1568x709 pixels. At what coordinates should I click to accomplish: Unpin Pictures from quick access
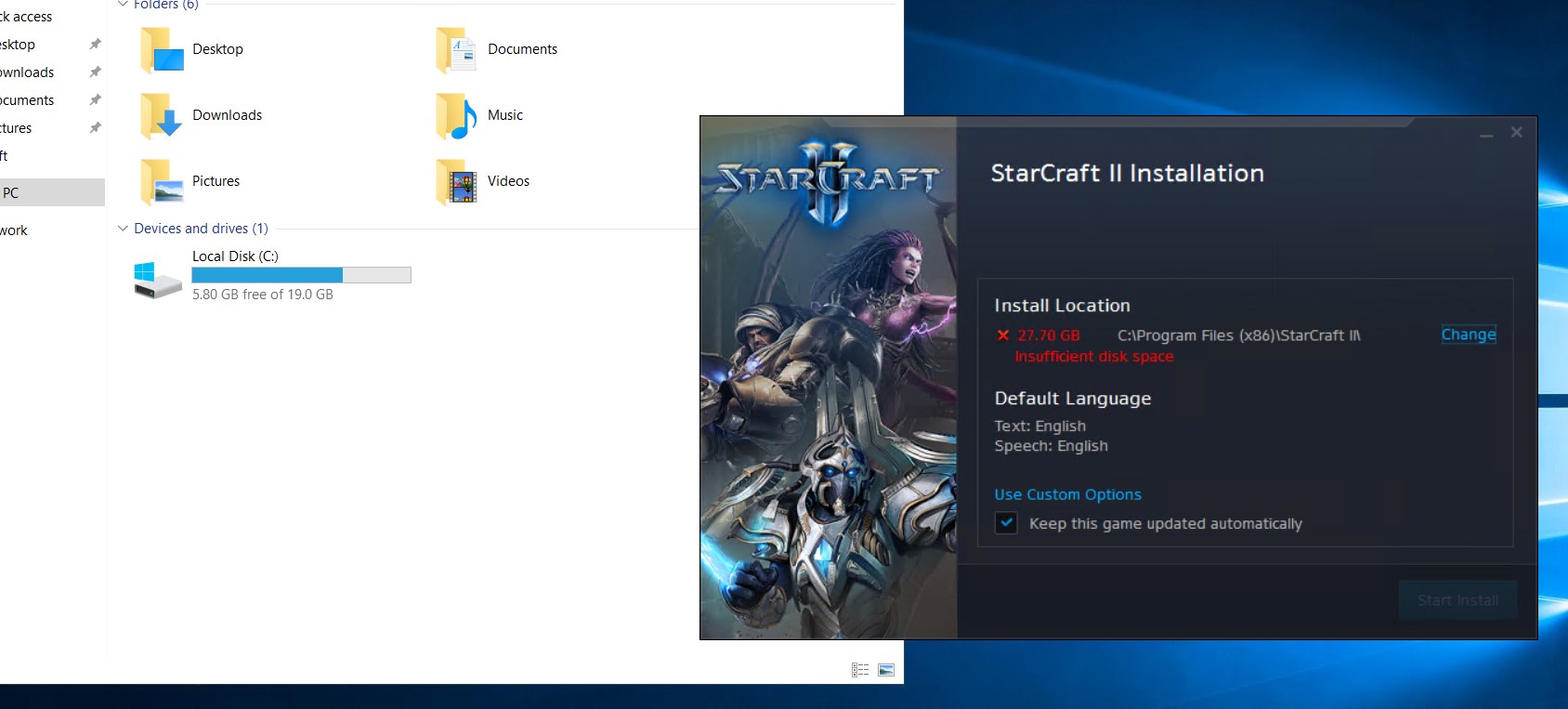pyautogui.click(x=95, y=128)
